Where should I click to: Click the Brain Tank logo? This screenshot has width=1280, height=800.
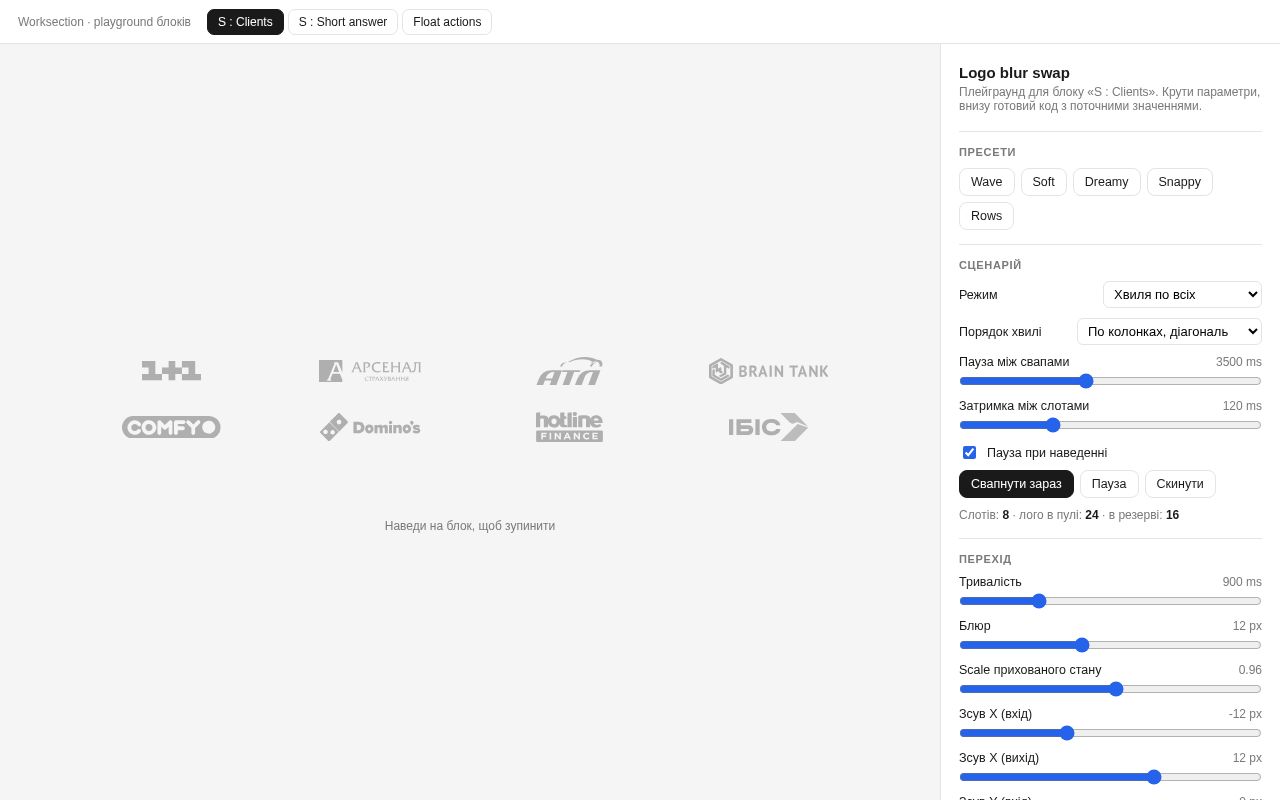click(x=768, y=371)
